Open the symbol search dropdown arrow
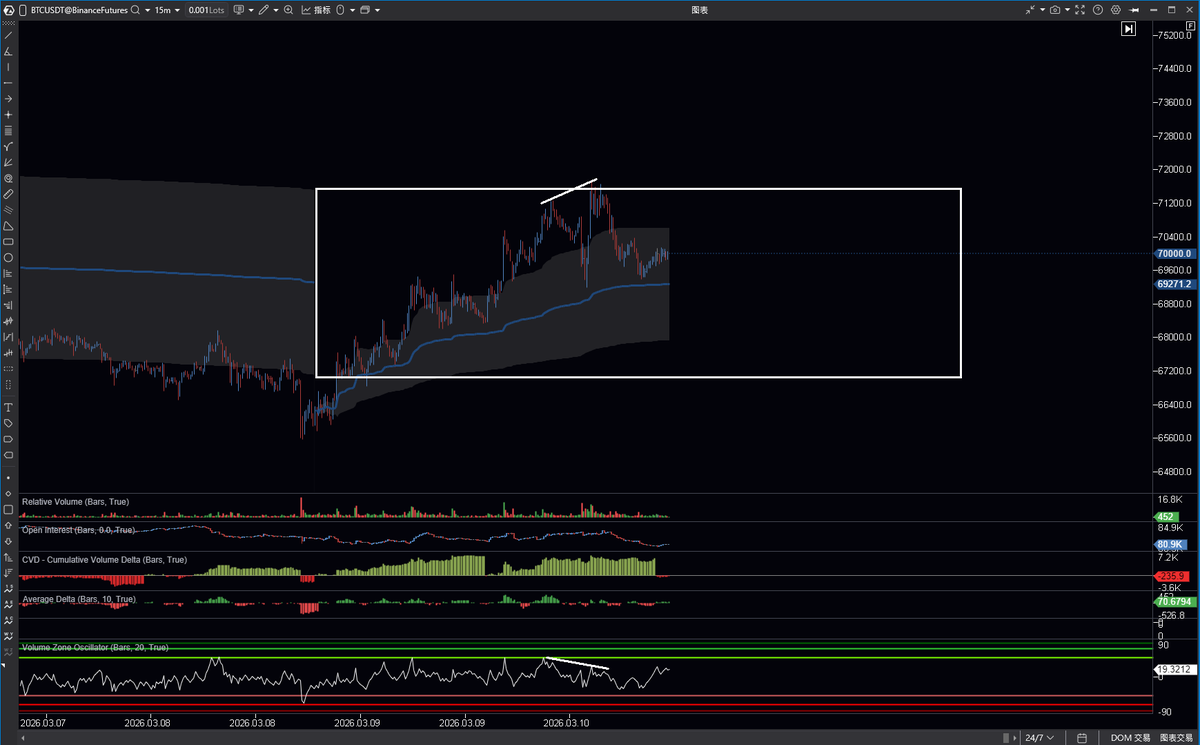 tap(148, 10)
